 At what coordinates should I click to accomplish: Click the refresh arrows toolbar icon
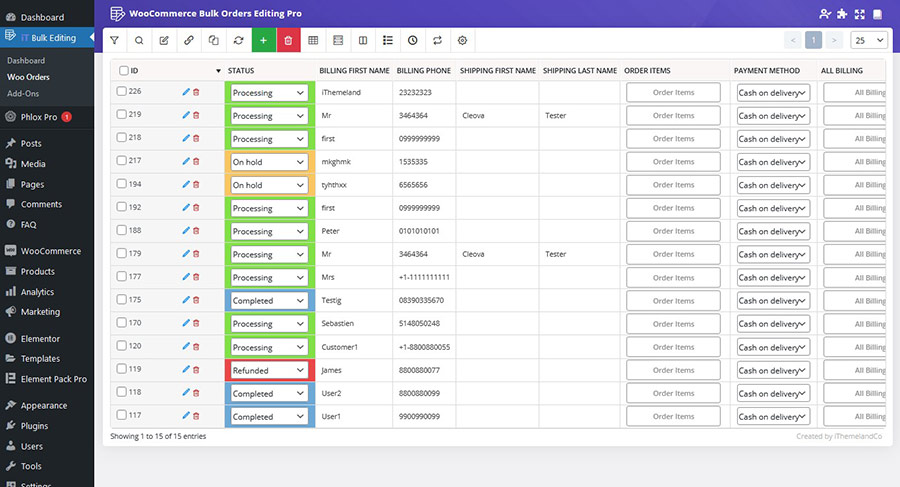239,40
